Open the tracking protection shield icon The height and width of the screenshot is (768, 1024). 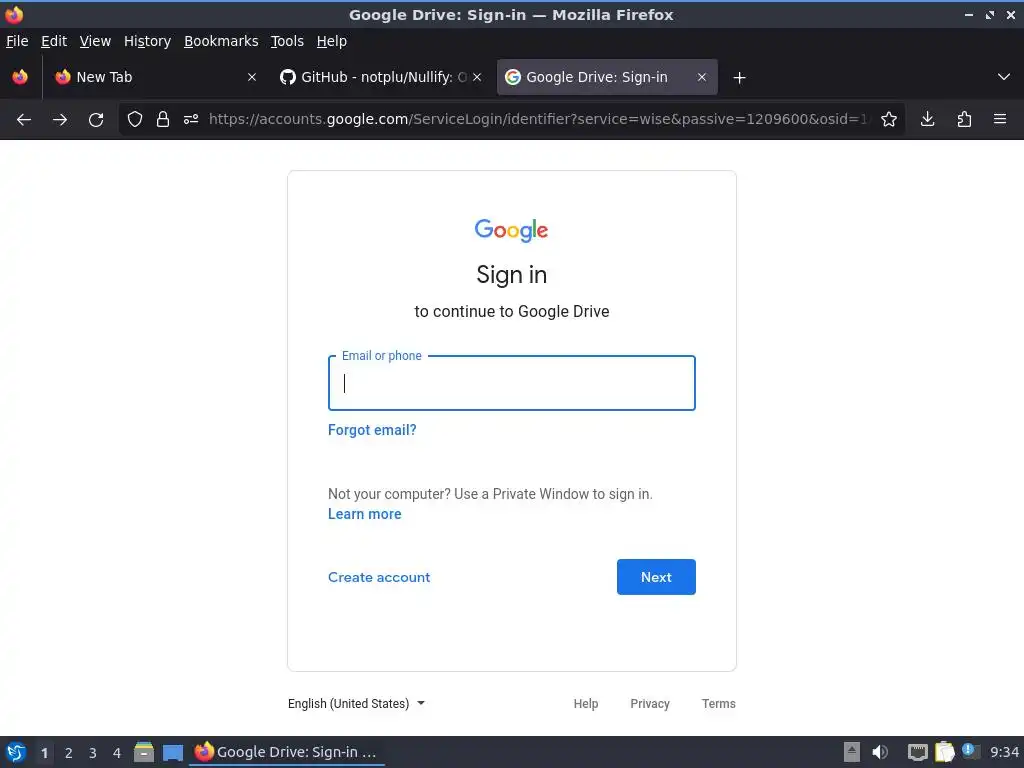tap(135, 120)
